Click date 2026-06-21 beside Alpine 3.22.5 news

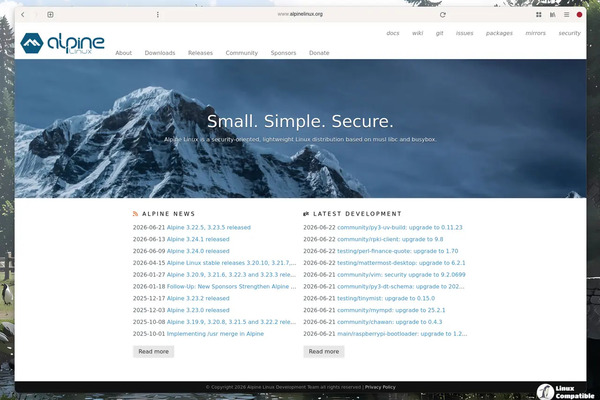click(149, 227)
